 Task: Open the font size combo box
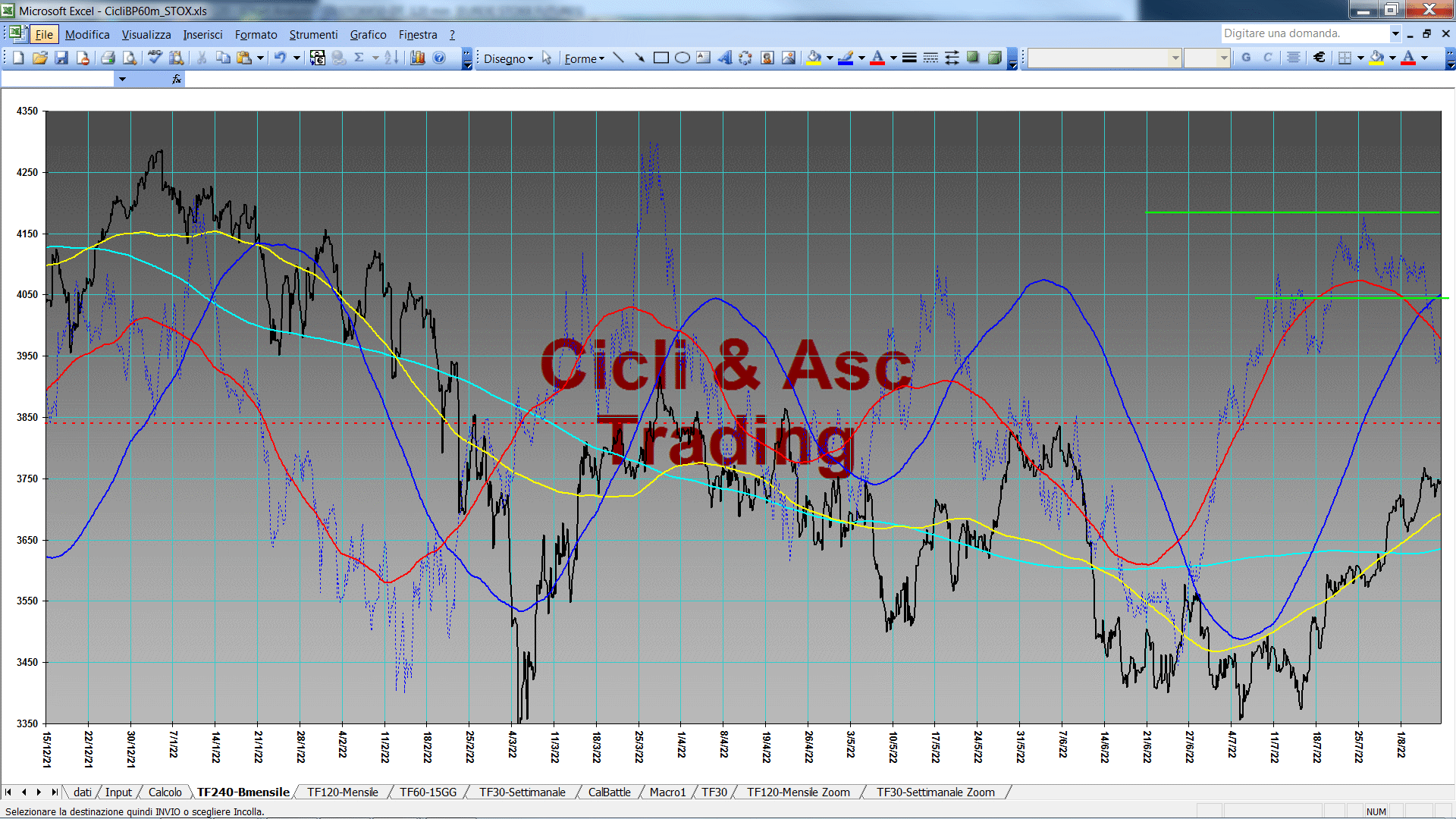(x=1207, y=58)
